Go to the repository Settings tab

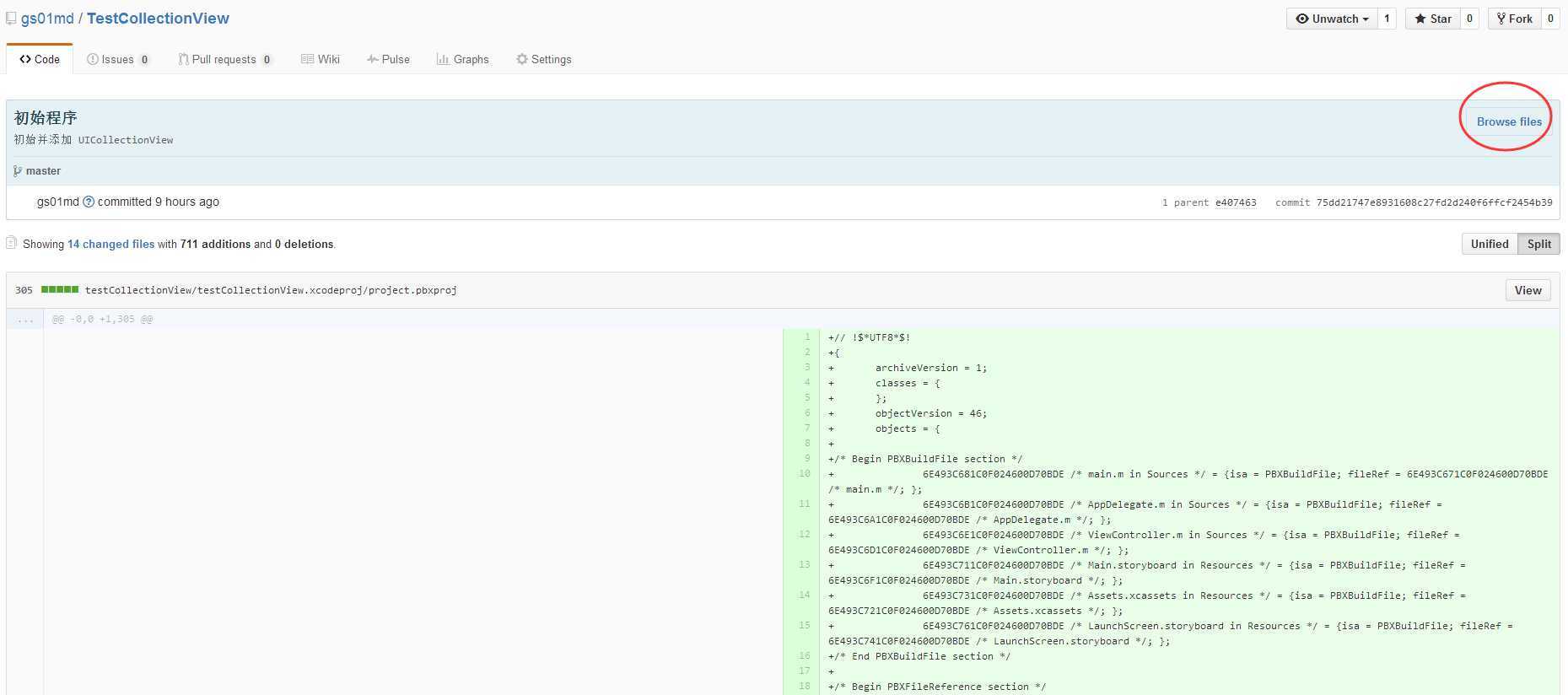coord(544,59)
